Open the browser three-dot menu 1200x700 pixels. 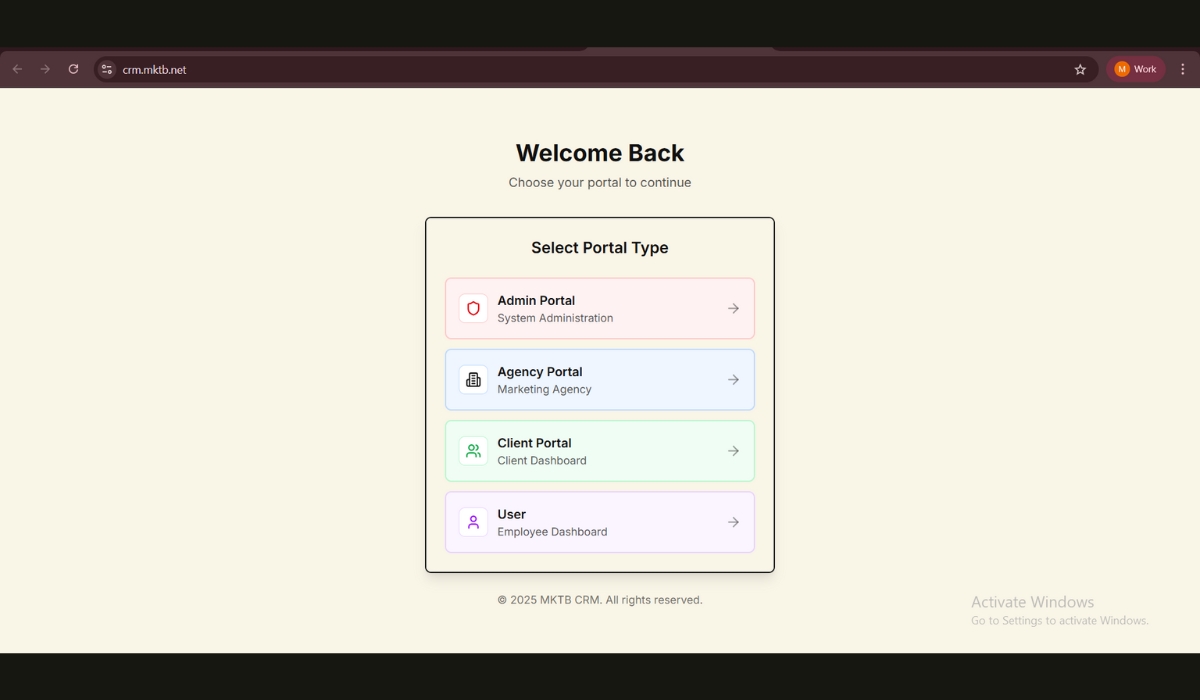click(1183, 69)
